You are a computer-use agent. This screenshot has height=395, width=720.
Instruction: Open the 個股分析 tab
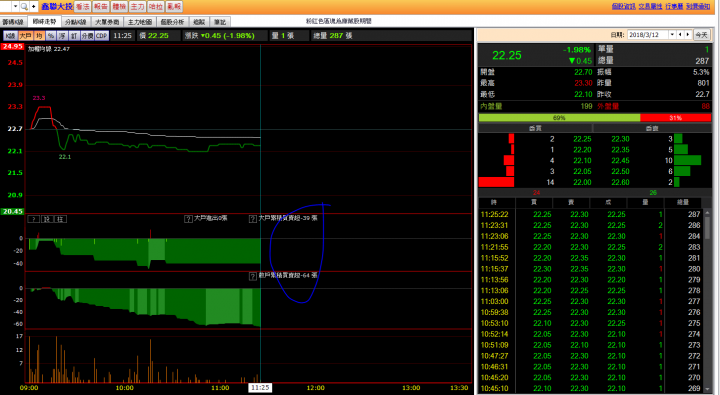point(172,22)
